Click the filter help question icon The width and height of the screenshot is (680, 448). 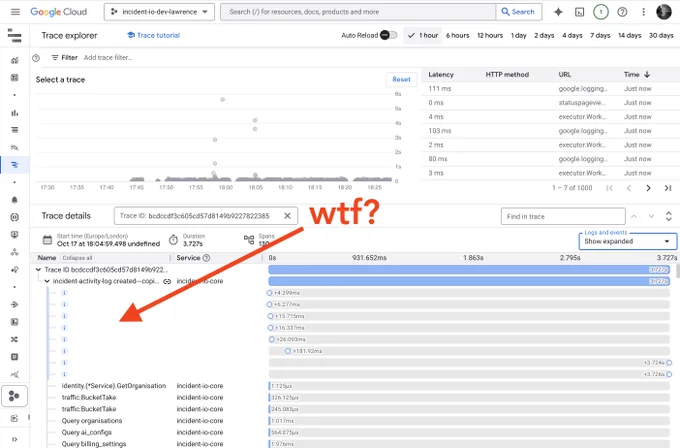click(x=36, y=58)
